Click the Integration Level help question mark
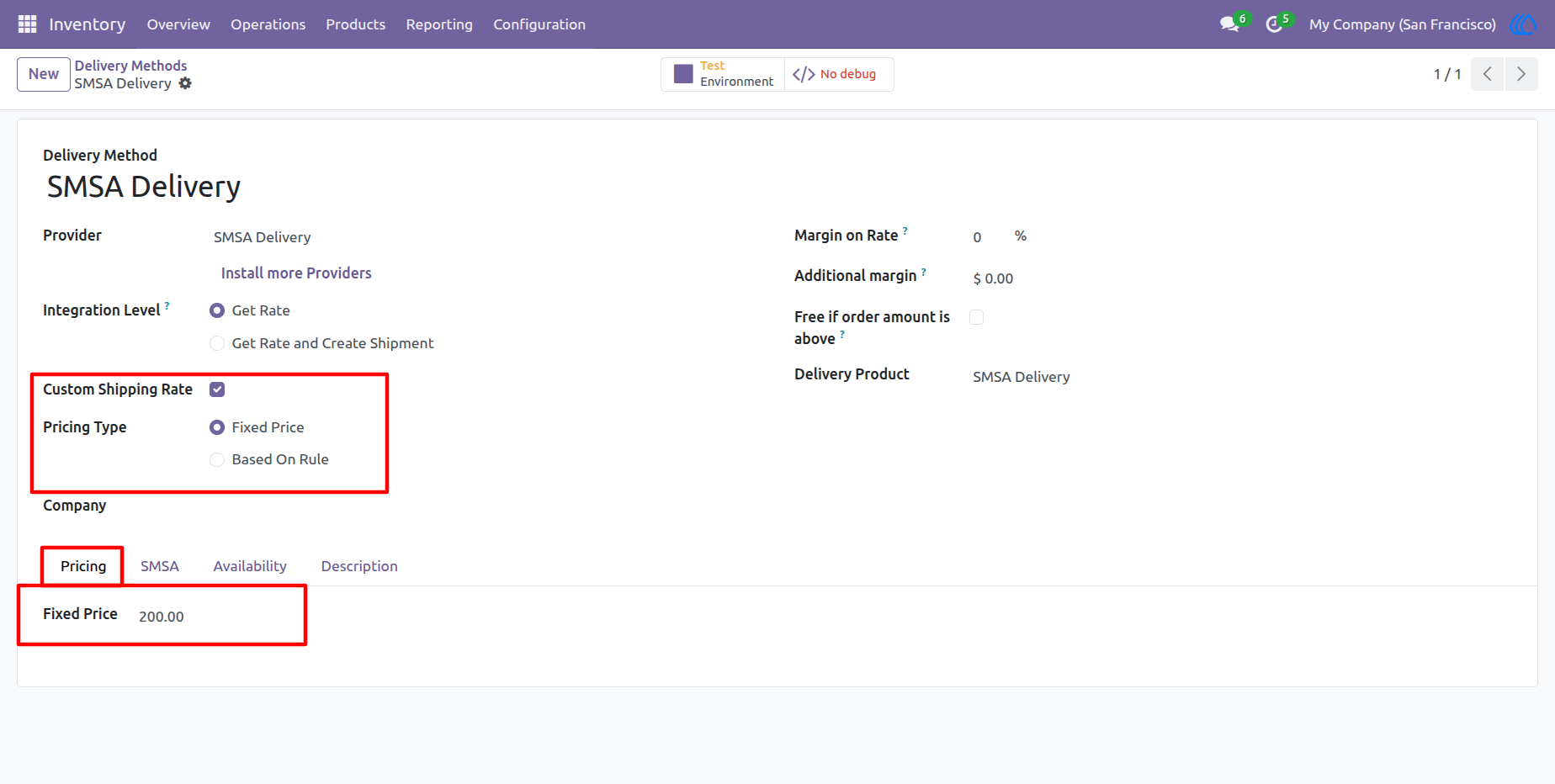The image size is (1555, 784). [167, 306]
